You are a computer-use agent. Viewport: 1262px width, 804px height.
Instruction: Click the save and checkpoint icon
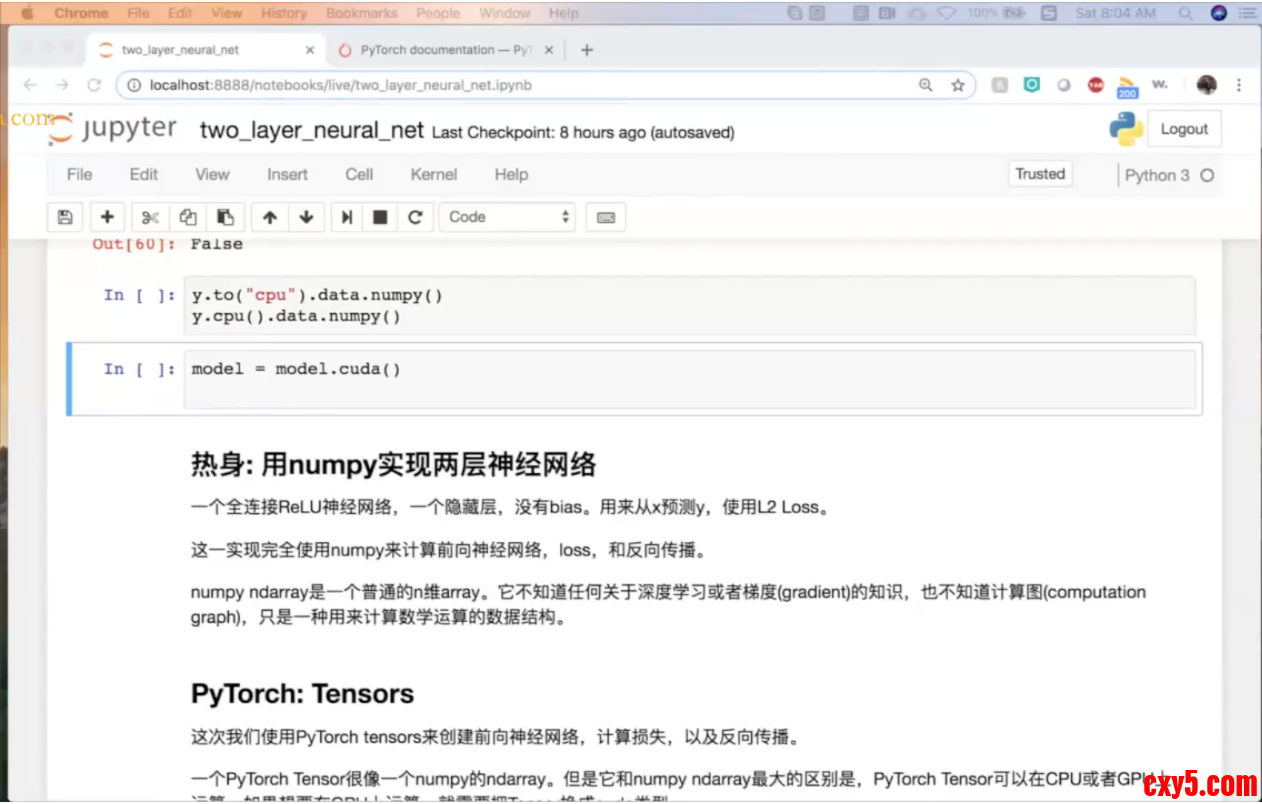tap(65, 217)
